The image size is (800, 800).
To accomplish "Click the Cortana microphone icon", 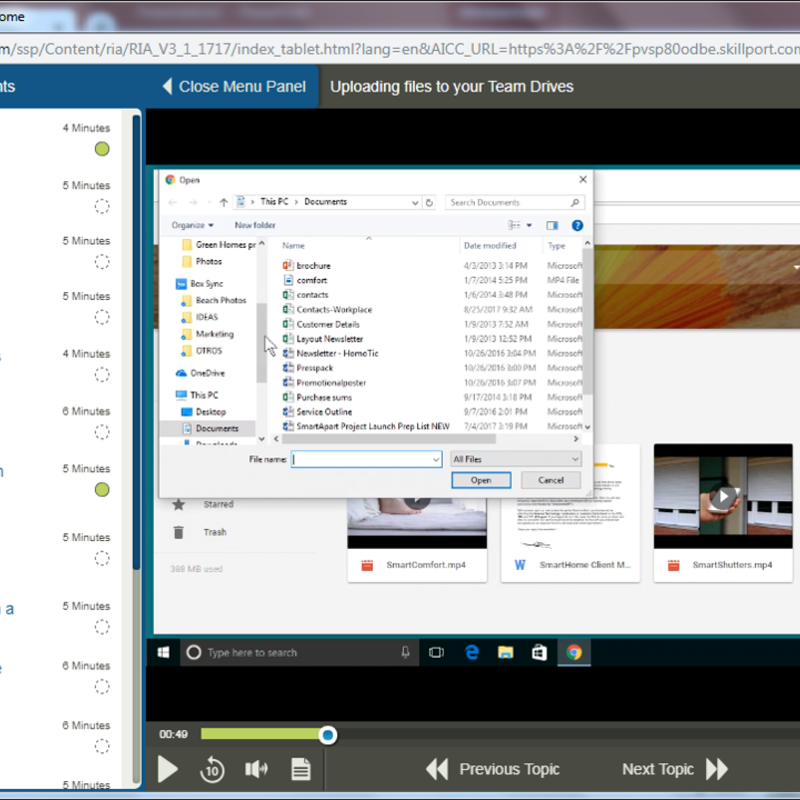I will click(405, 652).
